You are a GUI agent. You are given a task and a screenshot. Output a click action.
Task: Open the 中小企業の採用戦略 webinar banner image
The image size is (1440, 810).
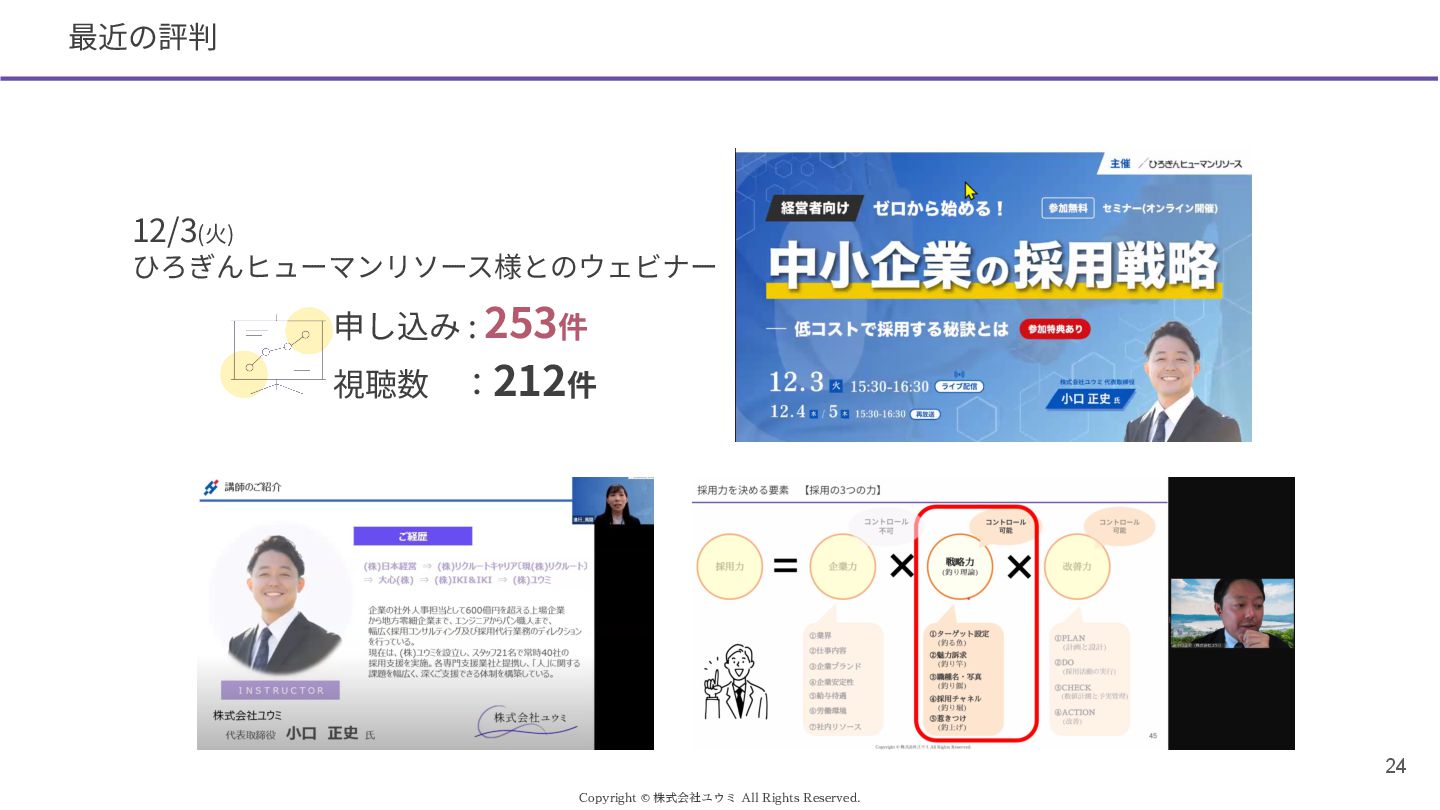point(993,296)
